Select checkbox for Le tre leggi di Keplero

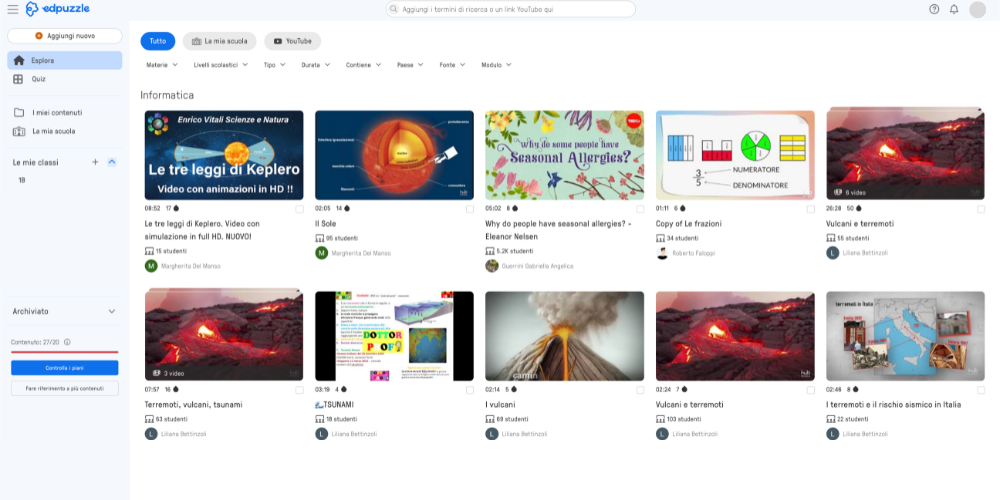[x=300, y=209]
